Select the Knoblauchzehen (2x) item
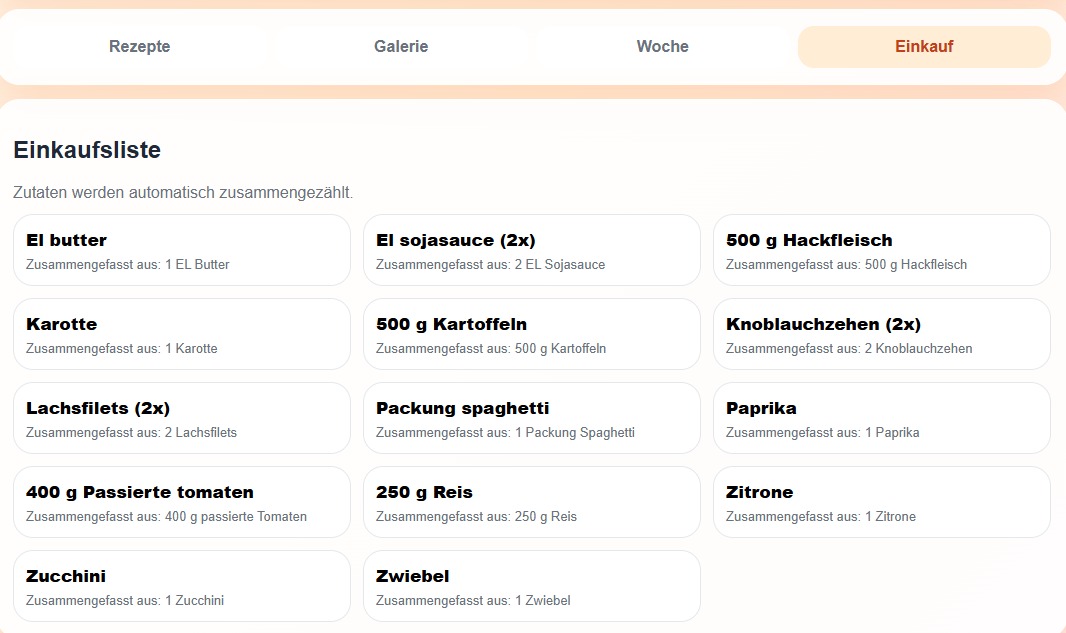 point(881,335)
